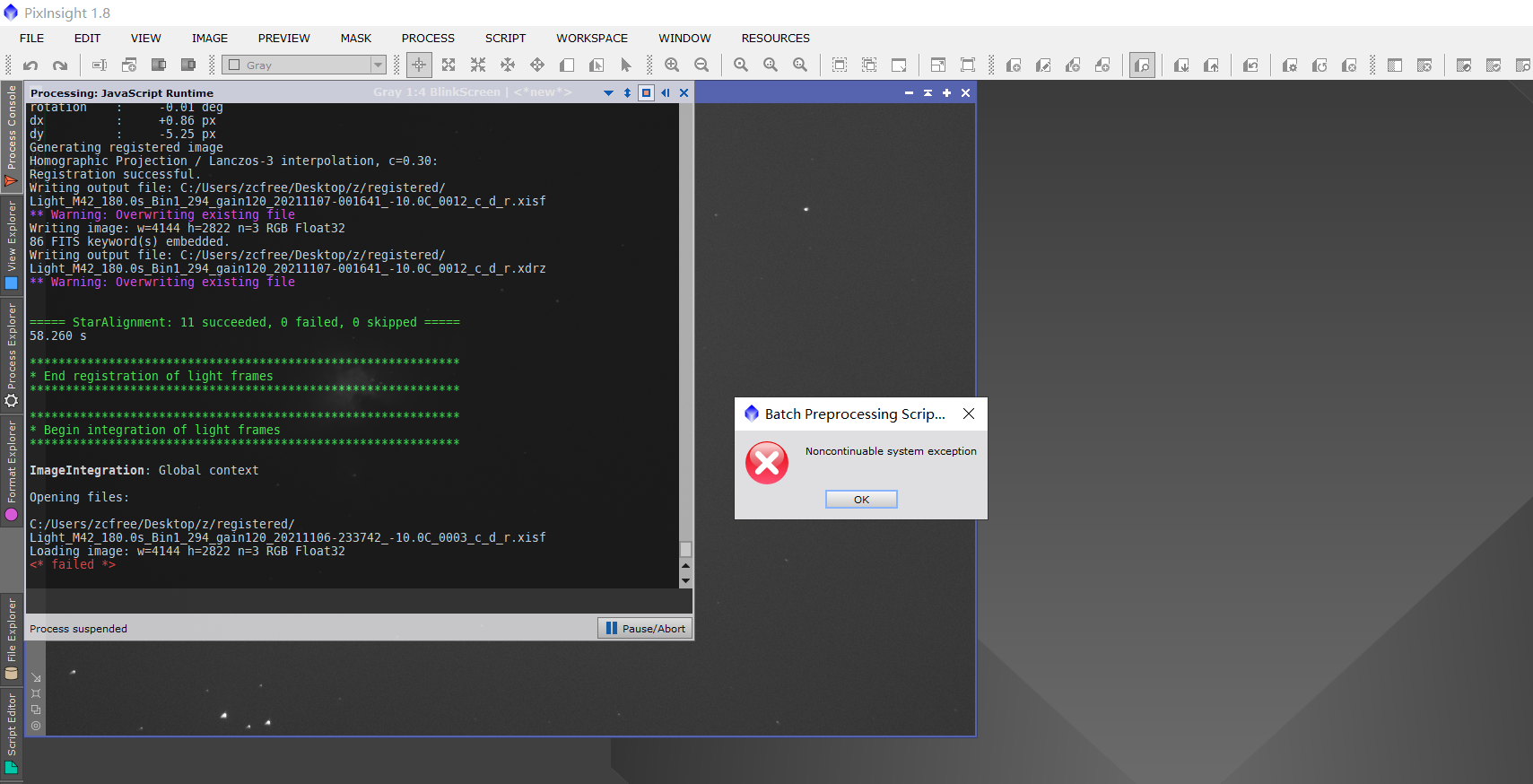Select the Zoom In mode with outward arrows
The image size is (1533, 784).
(x=449, y=65)
